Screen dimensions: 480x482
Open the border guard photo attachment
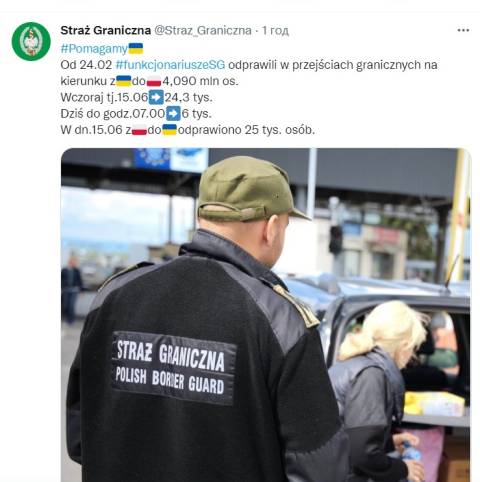[266, 315]
